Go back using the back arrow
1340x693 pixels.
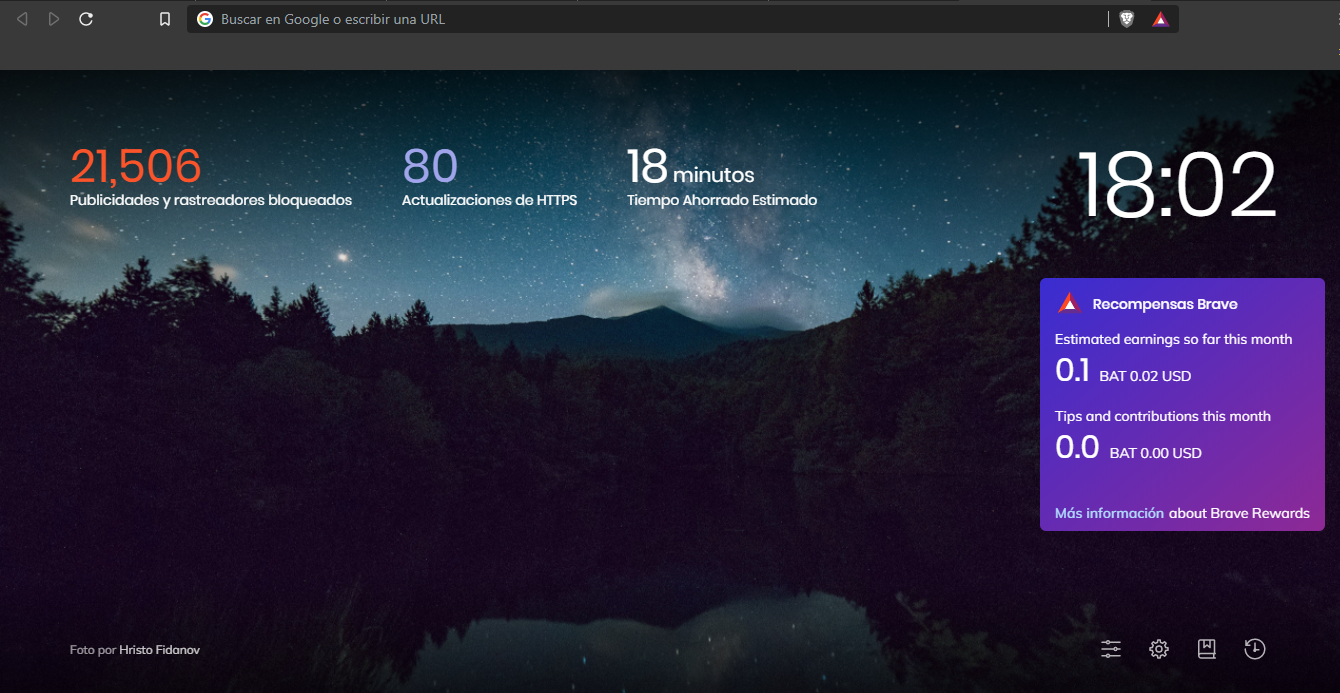pyautogui.click(x=22, y=19)
